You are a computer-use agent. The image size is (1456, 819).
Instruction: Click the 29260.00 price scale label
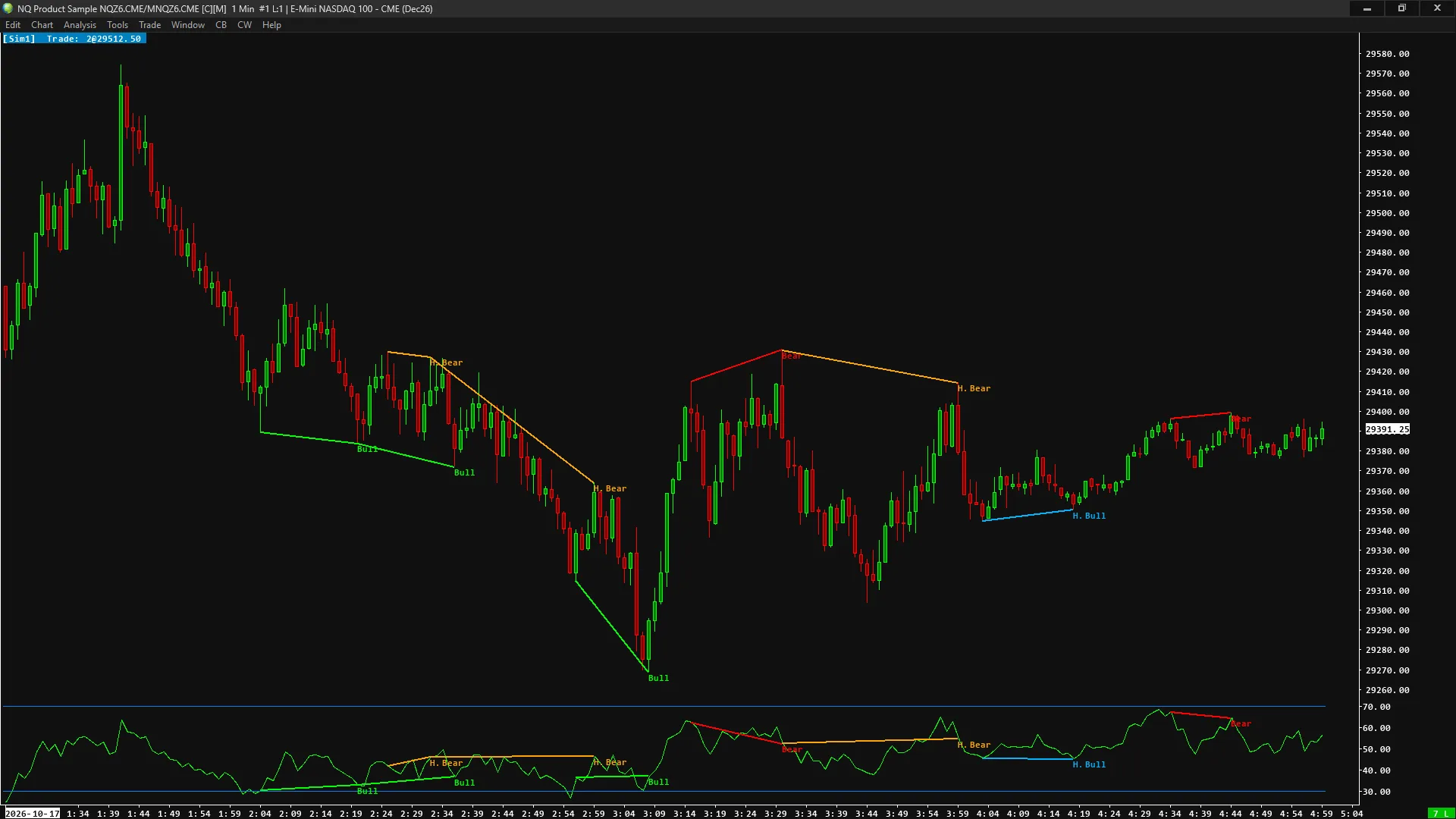pyautogui.click(x=1387, y=690)
